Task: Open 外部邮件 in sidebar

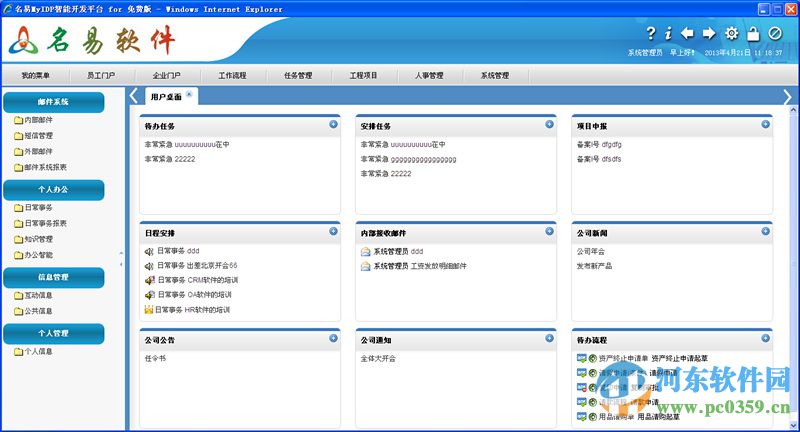Action: (39, 151)
